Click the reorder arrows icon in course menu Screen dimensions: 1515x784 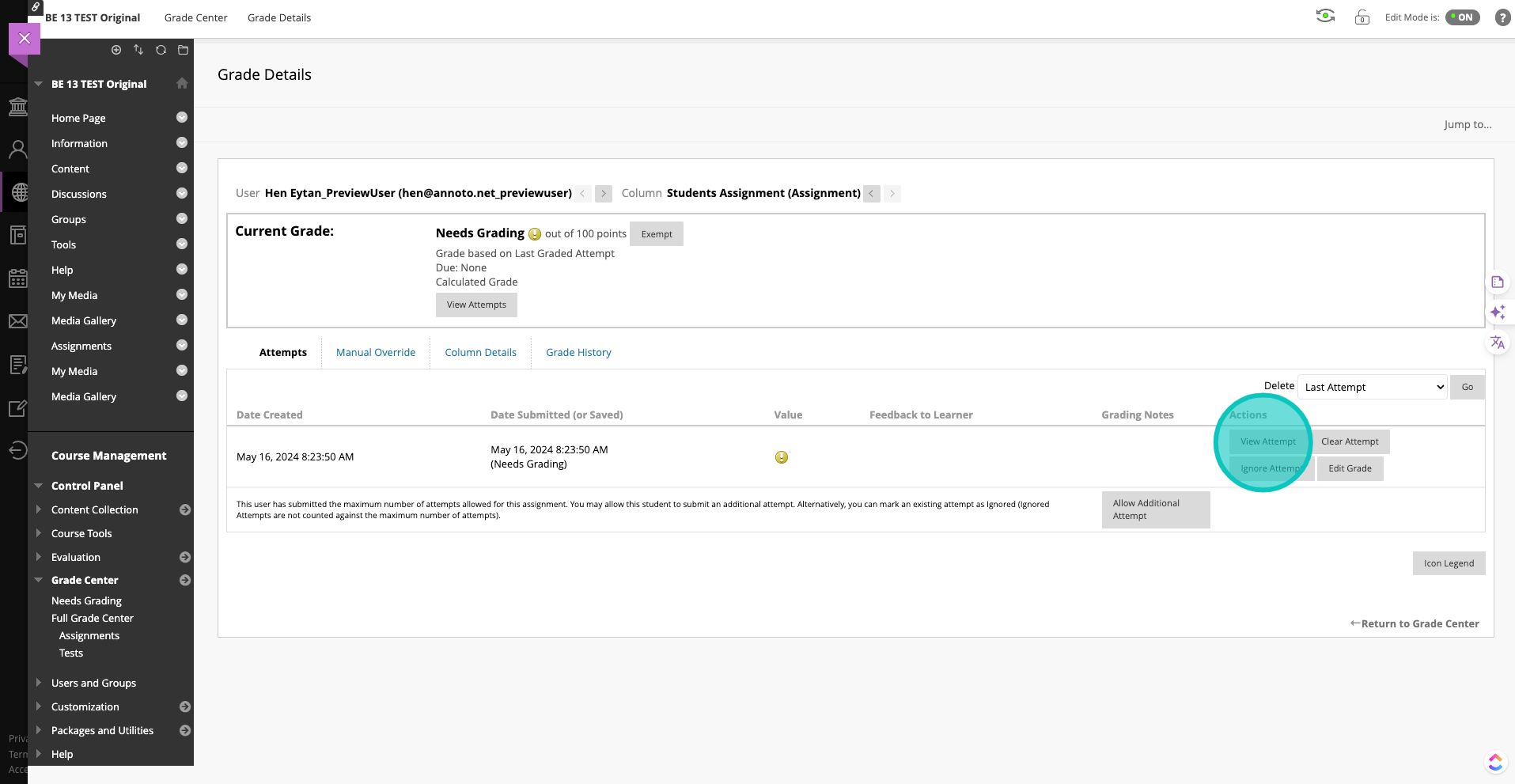[138, 50]
